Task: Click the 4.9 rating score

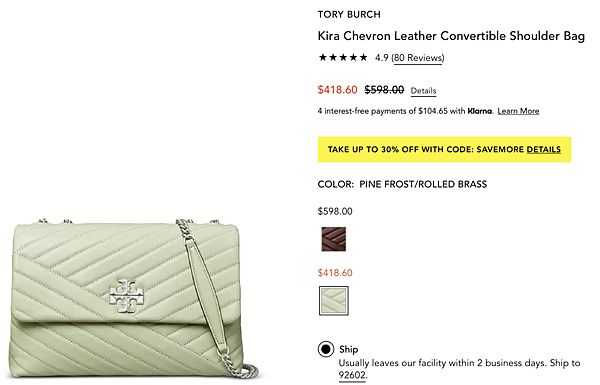Action: [382, 58]
